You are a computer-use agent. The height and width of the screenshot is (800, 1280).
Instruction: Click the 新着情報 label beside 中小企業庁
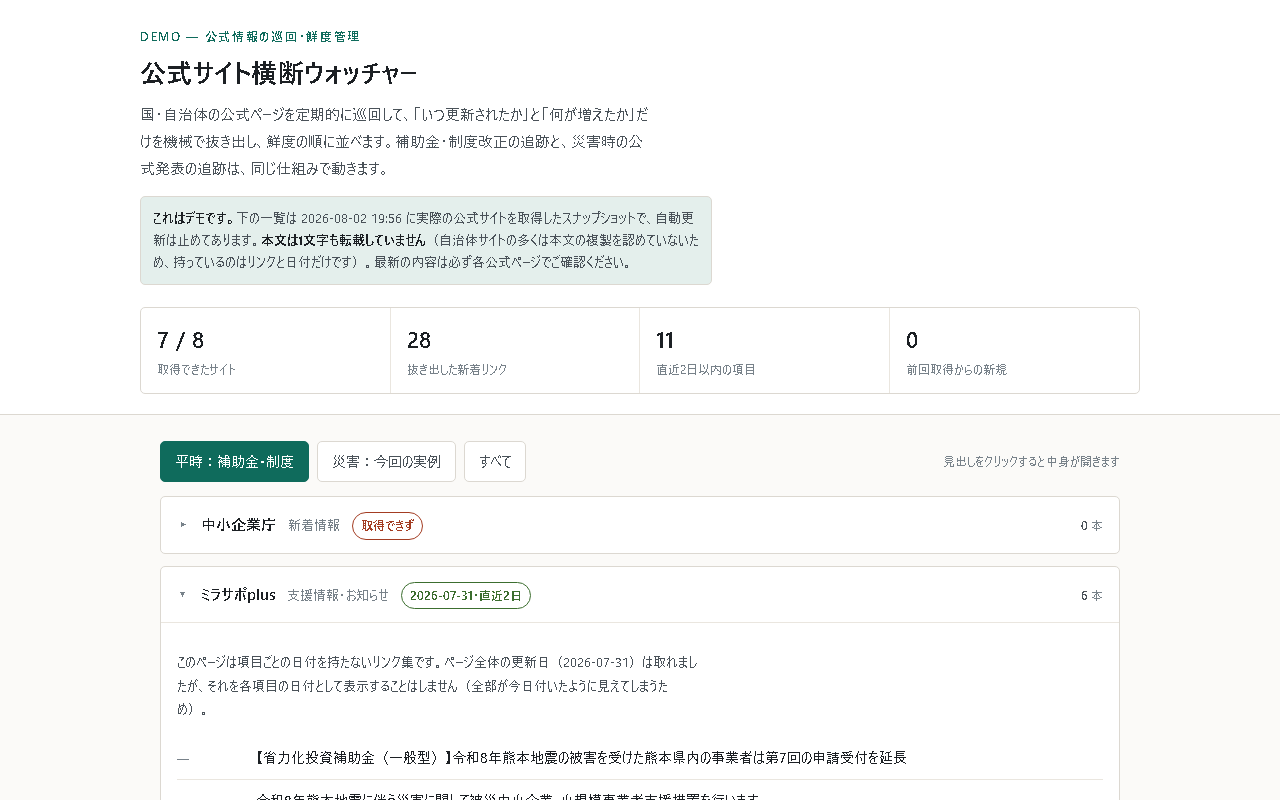(x=314, y=526)
